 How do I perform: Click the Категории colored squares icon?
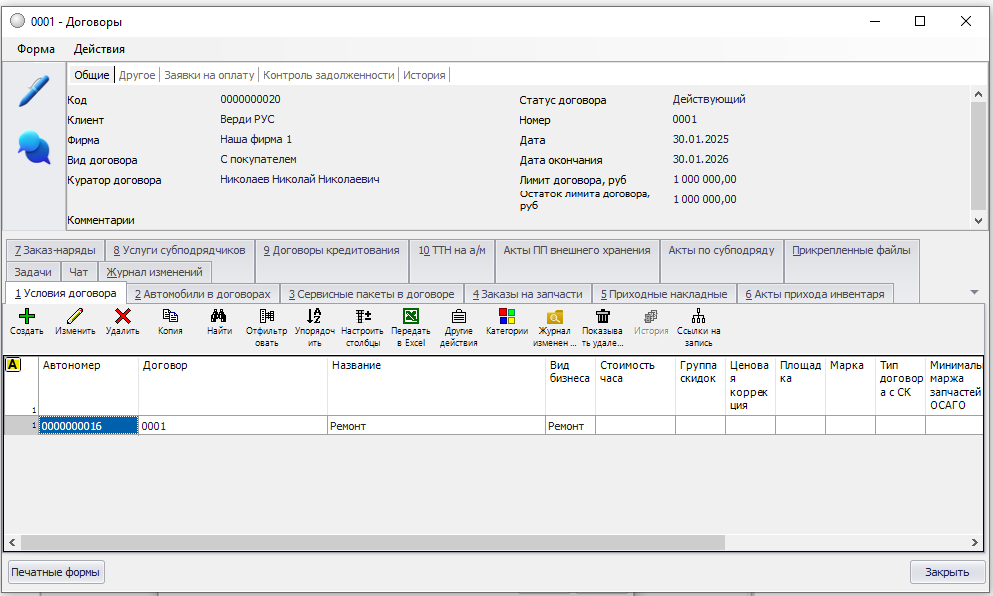506,317
